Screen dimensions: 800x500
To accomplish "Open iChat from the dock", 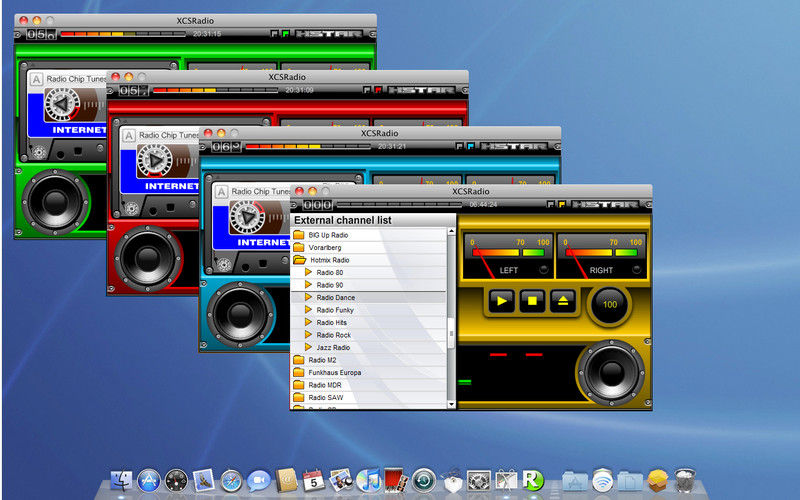I will [x=259, y=481].
